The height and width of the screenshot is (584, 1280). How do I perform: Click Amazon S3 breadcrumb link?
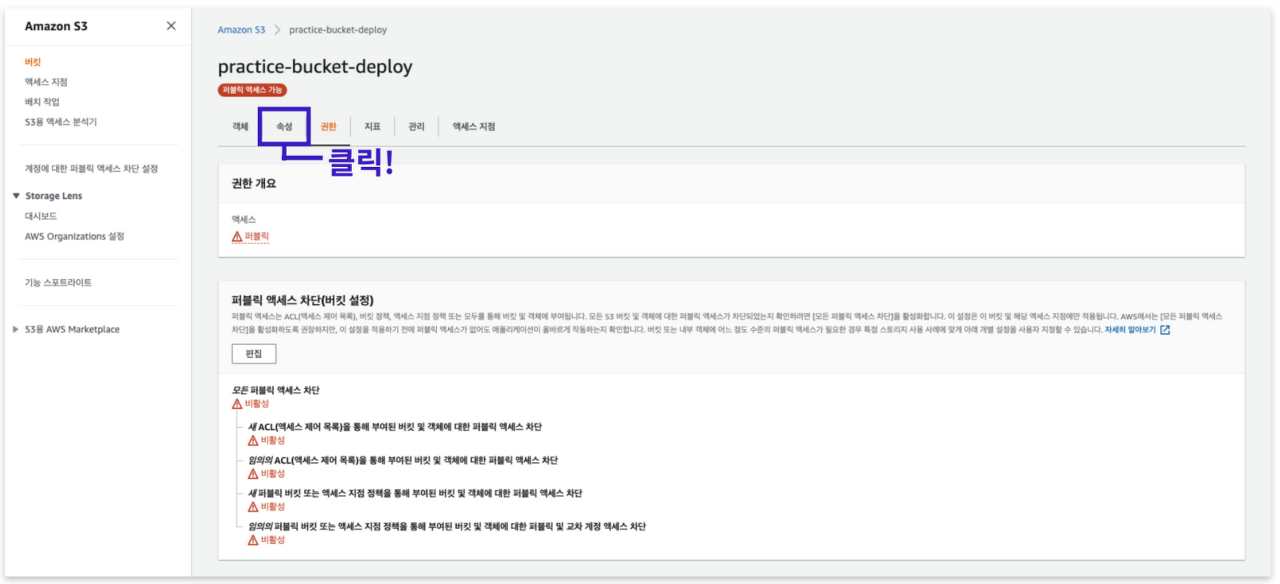[x=241, y=30]
